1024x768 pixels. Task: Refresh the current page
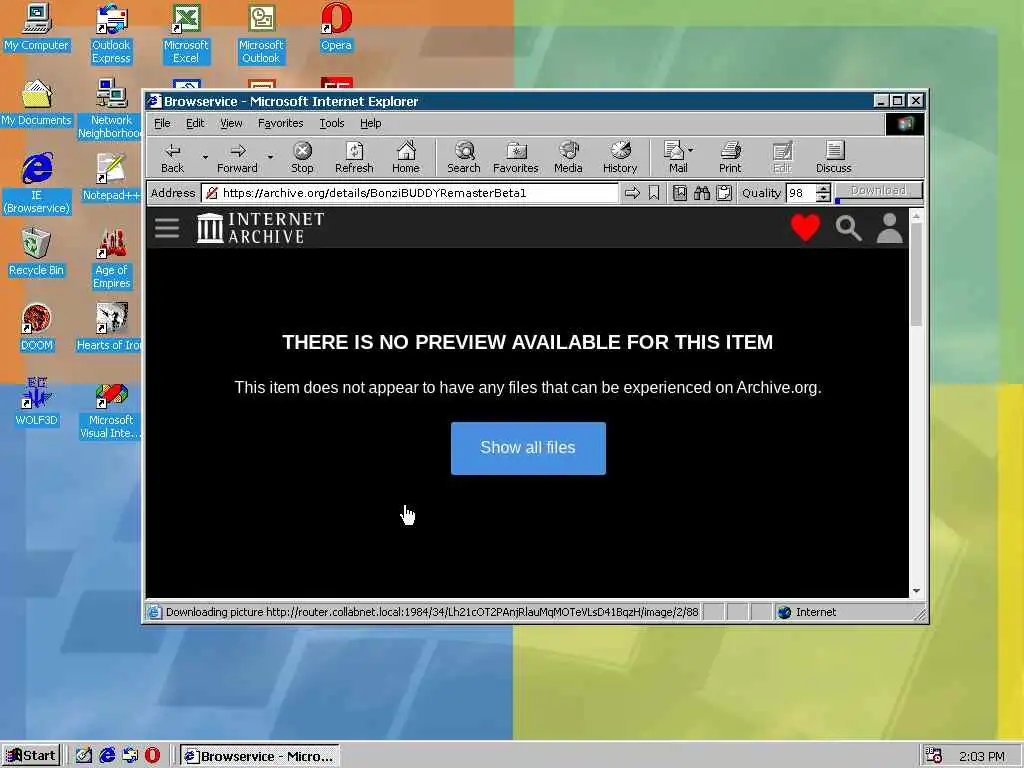pyautogui.click(x=354, y=157)
